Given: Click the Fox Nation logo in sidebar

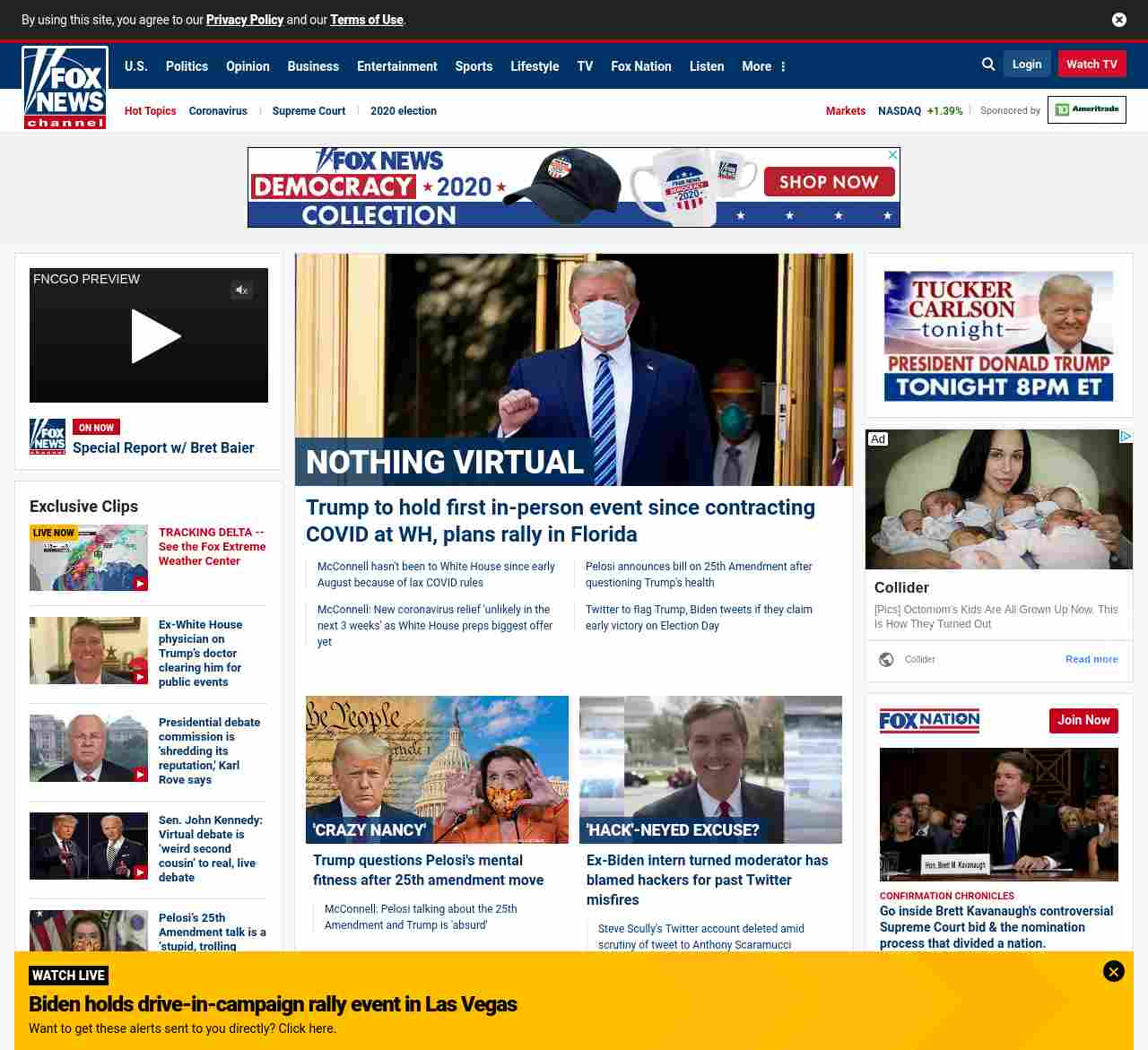Looking at the screenshot, I should tap(929, 721).
